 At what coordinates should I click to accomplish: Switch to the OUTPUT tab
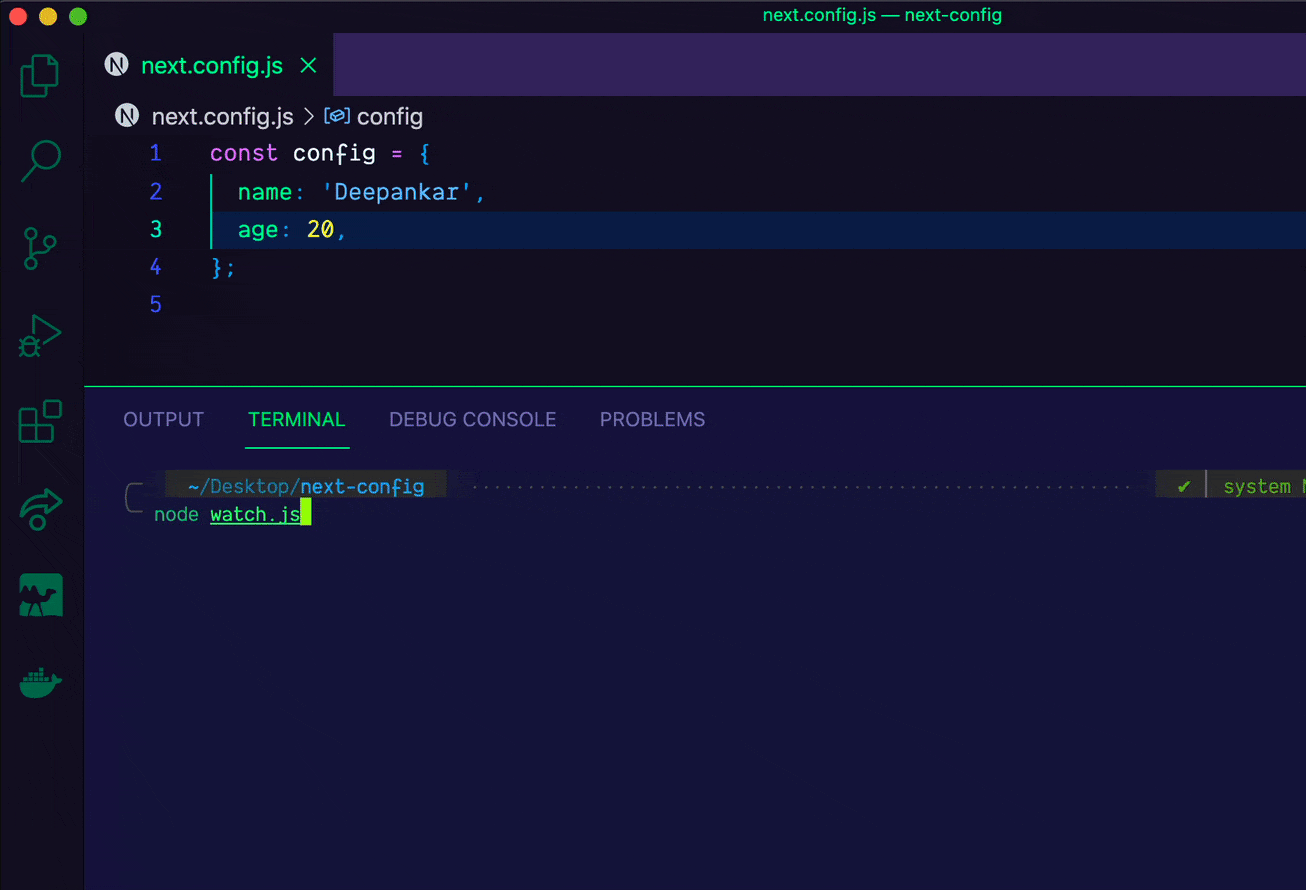pyautogui.click(x=163, y=419)
